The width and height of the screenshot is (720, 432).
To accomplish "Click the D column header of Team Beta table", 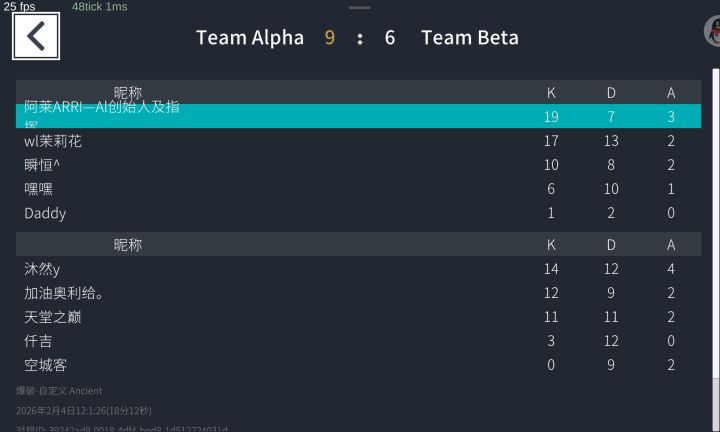I will point(611,245).
